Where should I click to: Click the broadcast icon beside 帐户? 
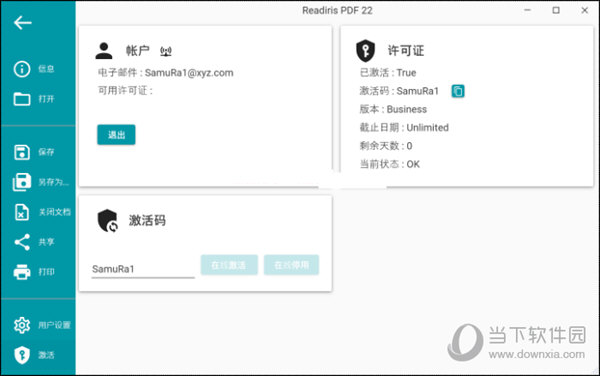(x=166, y=51)
